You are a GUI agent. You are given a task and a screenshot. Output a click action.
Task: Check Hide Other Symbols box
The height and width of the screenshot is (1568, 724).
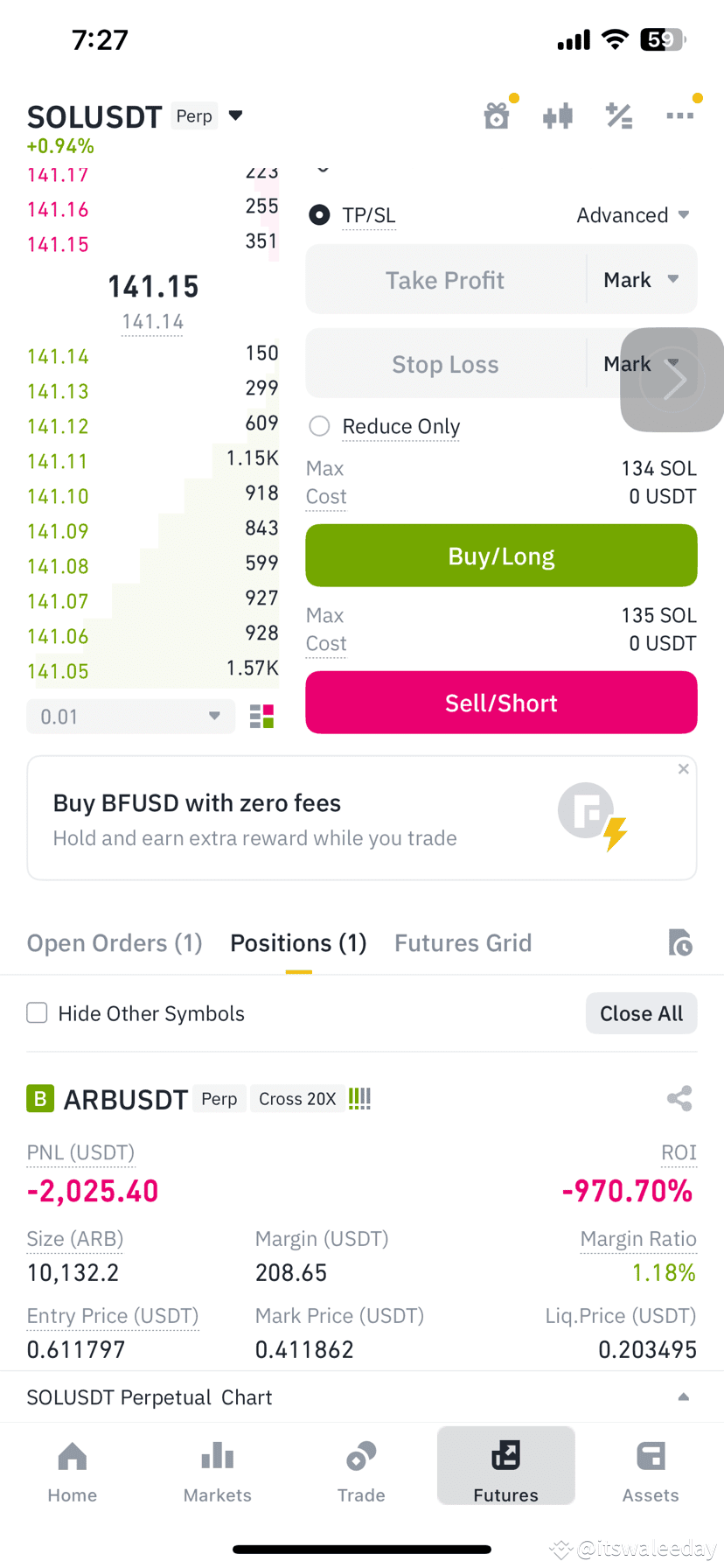point(37,1012)
